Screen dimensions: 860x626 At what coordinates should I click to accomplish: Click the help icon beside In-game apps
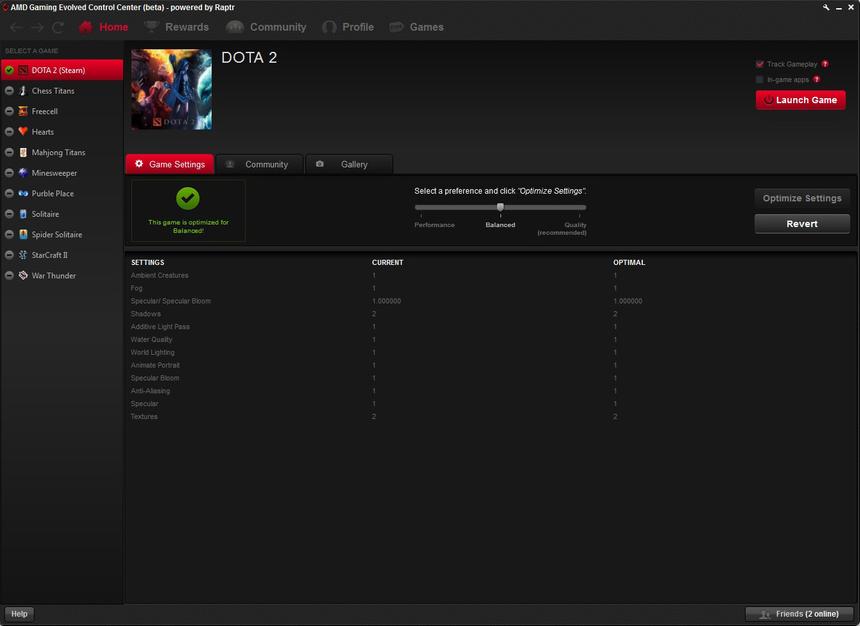tap(817, 80)
